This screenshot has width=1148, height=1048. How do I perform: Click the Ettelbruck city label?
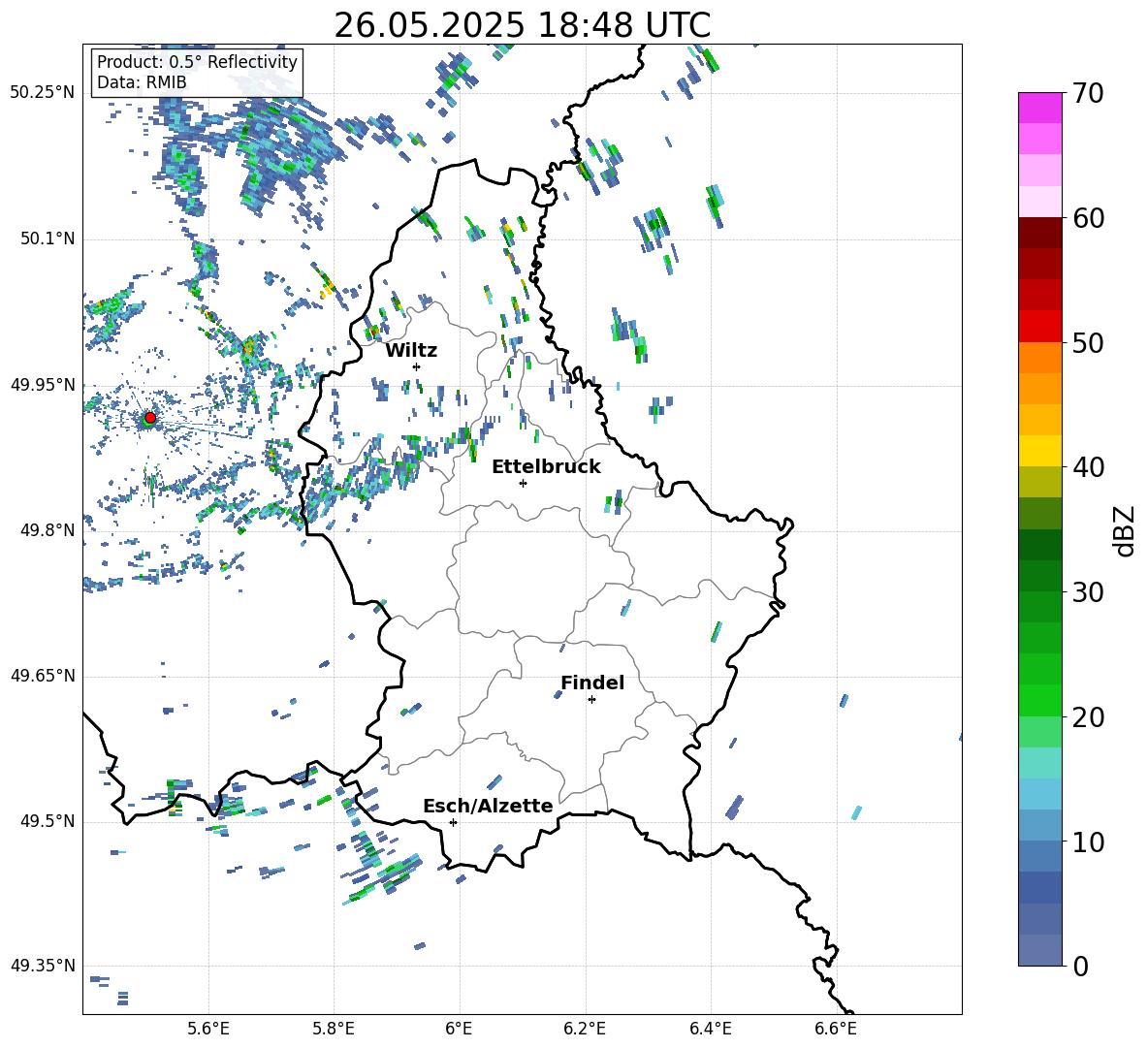pos(546,467)
